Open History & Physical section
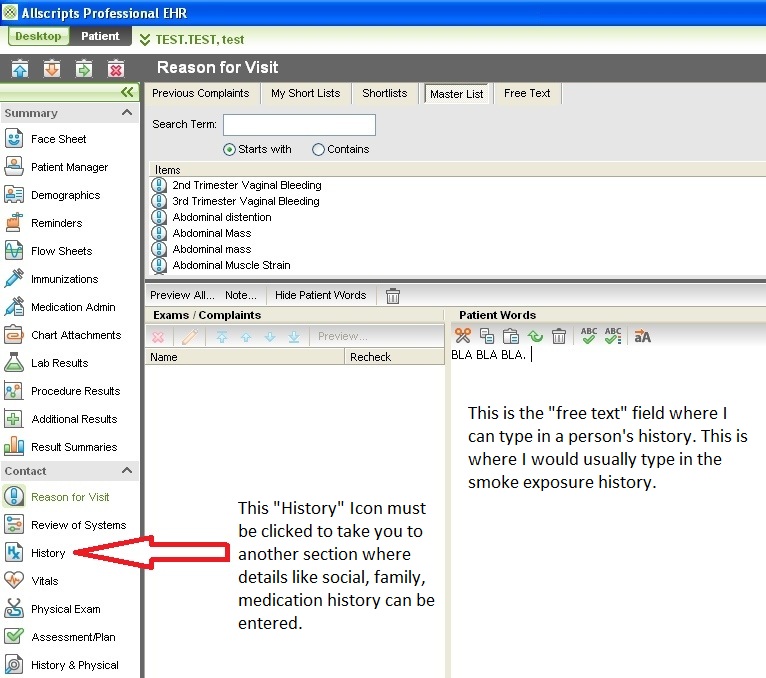The image size is (766, 678). (x=74, y=665)
